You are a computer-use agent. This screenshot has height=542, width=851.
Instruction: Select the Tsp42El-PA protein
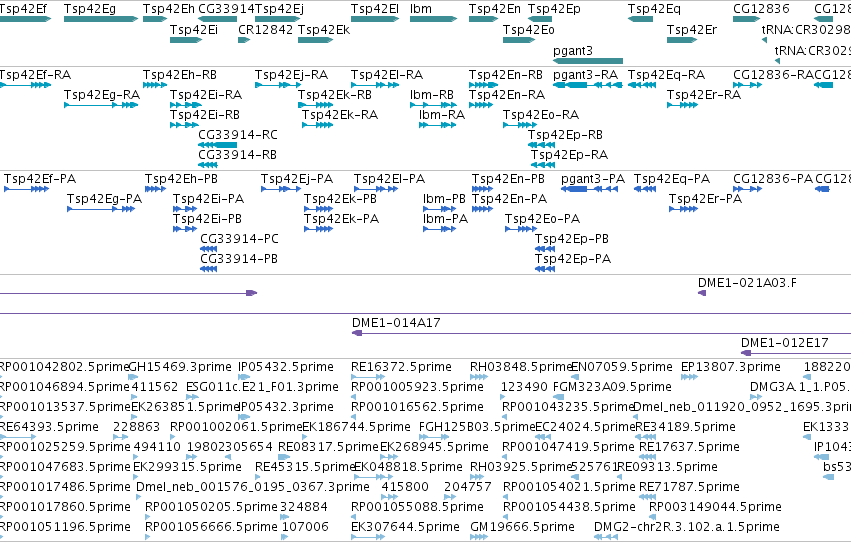tap(376, 189)
